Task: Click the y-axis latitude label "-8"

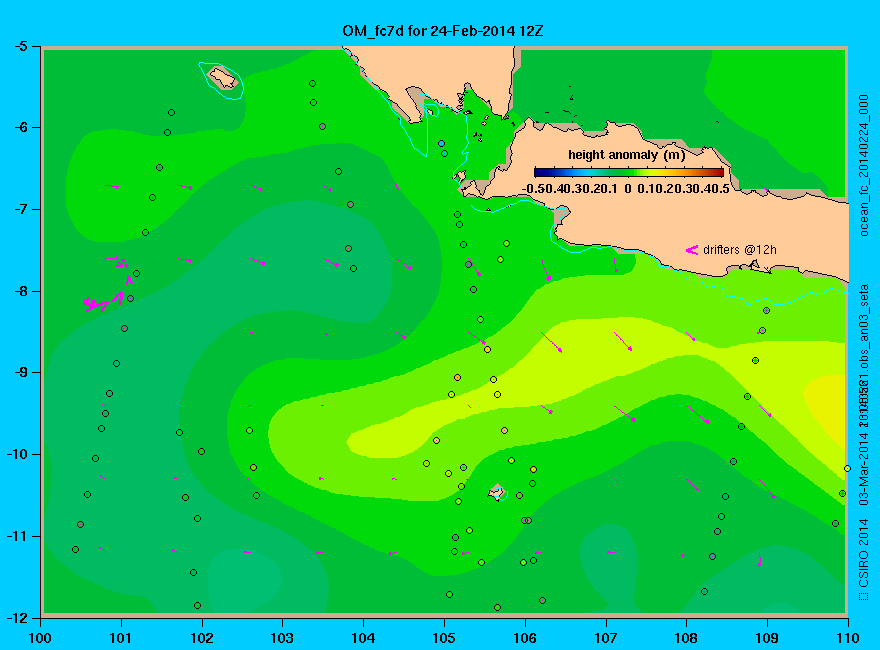Action: tap(21, 291)
